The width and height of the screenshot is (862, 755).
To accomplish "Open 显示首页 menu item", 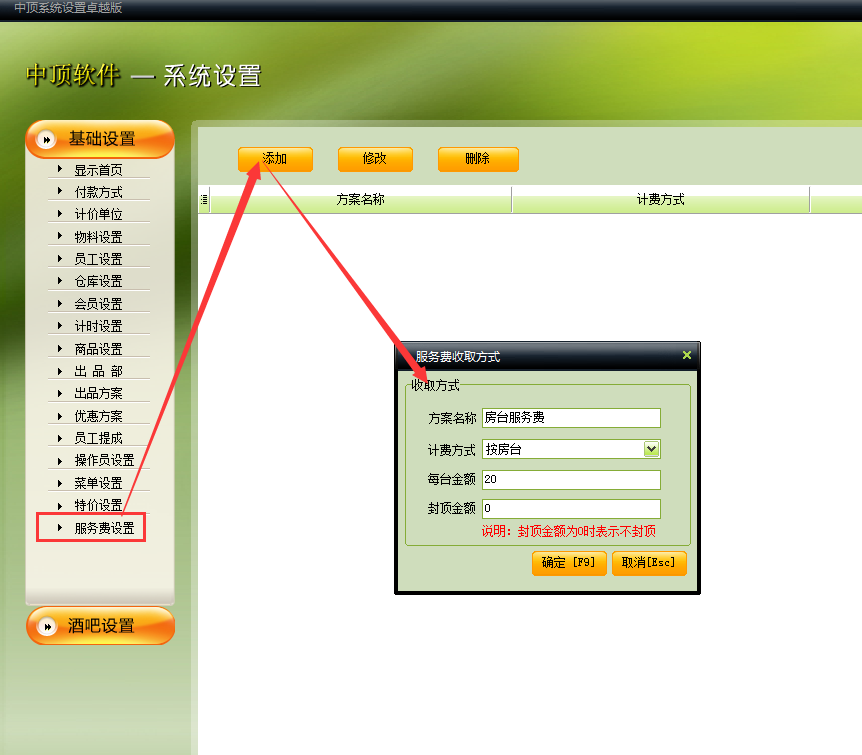I will 98,170.
